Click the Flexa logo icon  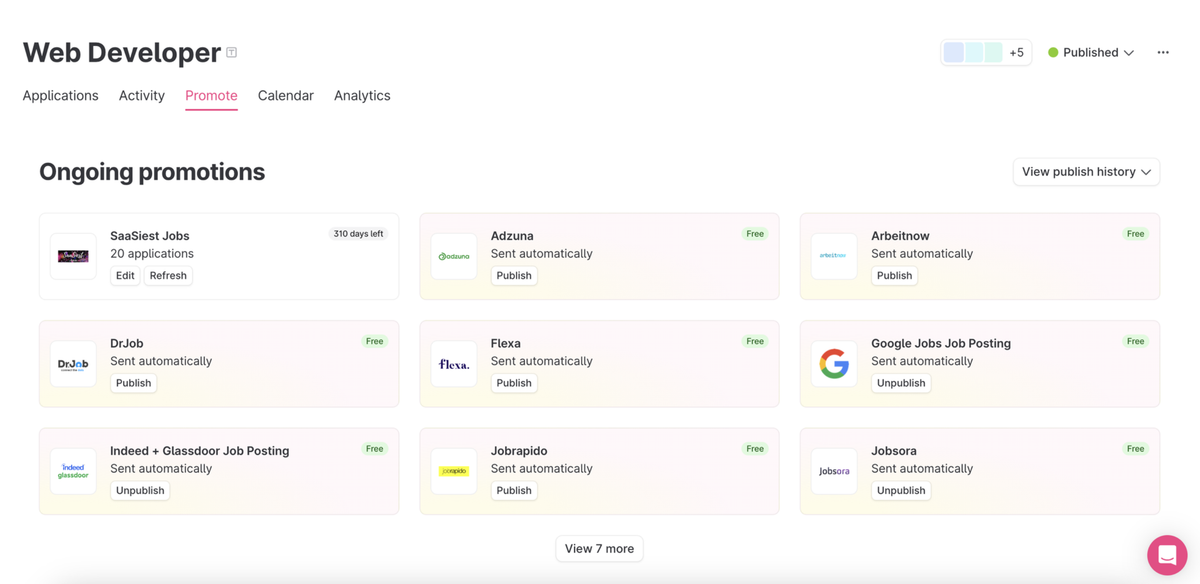[454, 364]
